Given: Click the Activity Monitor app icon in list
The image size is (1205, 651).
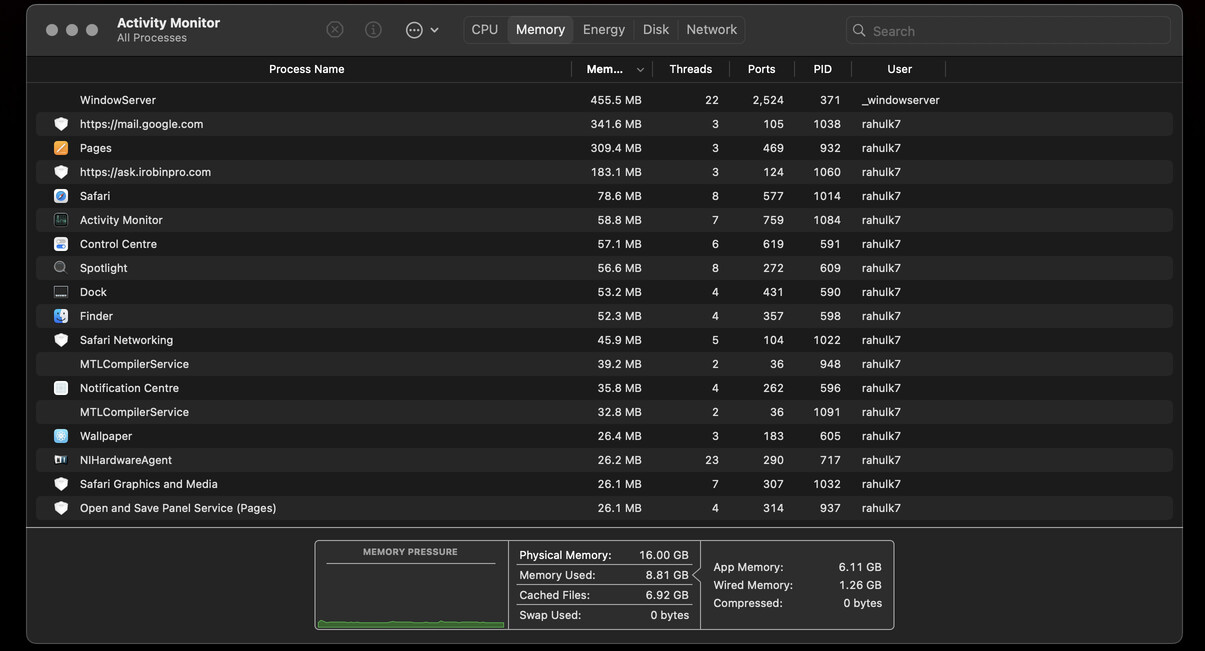Looking at the screenshot, I should (61, 220).
